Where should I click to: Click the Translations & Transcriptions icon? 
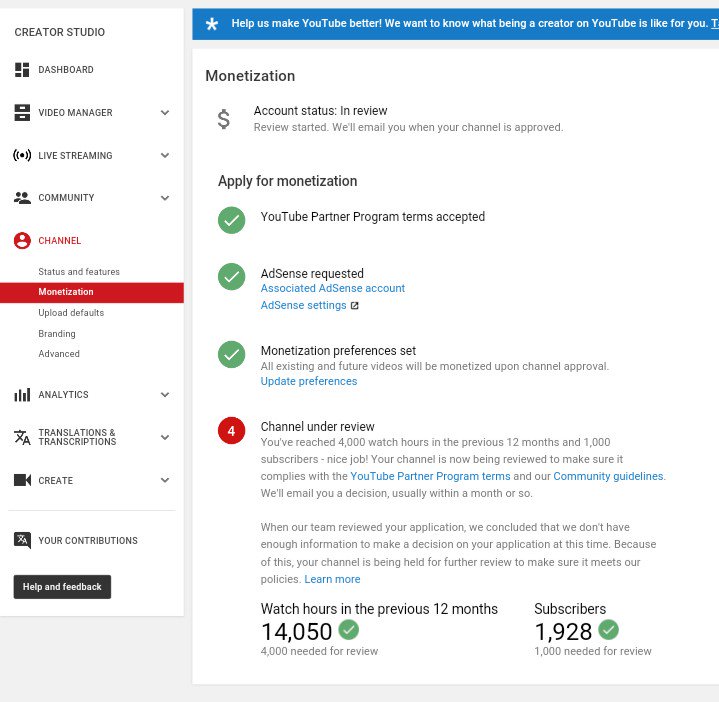22,437
